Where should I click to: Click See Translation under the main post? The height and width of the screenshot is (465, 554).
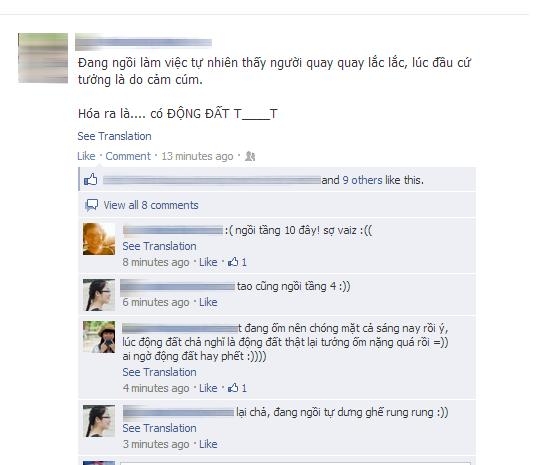114,136
